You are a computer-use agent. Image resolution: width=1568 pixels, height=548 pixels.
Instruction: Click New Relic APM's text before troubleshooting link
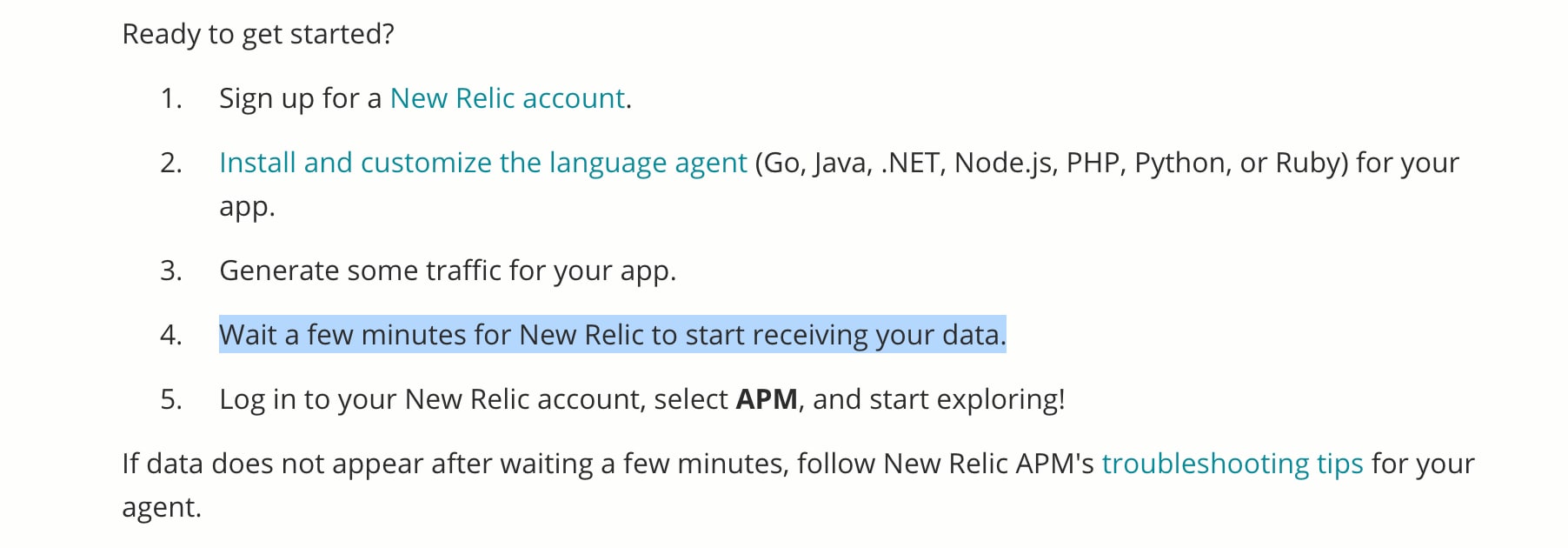point(988,464)
